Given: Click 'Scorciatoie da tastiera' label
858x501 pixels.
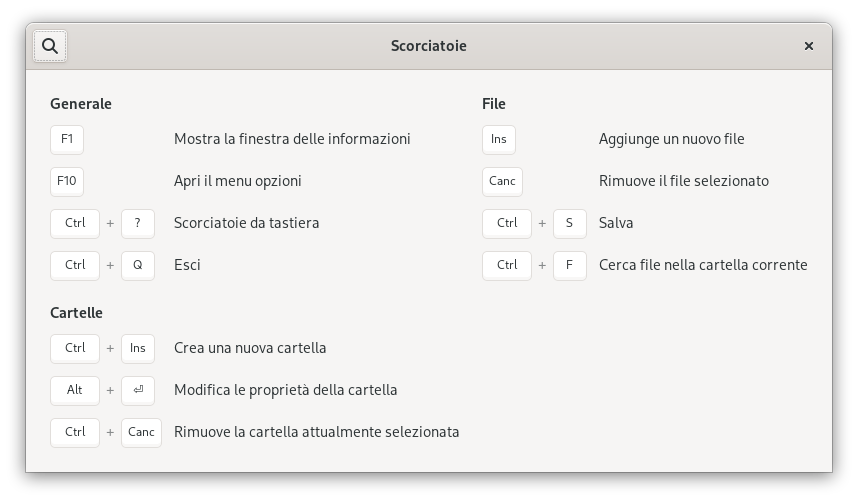Looking at the screenshot, I should [x=246, y=223].
